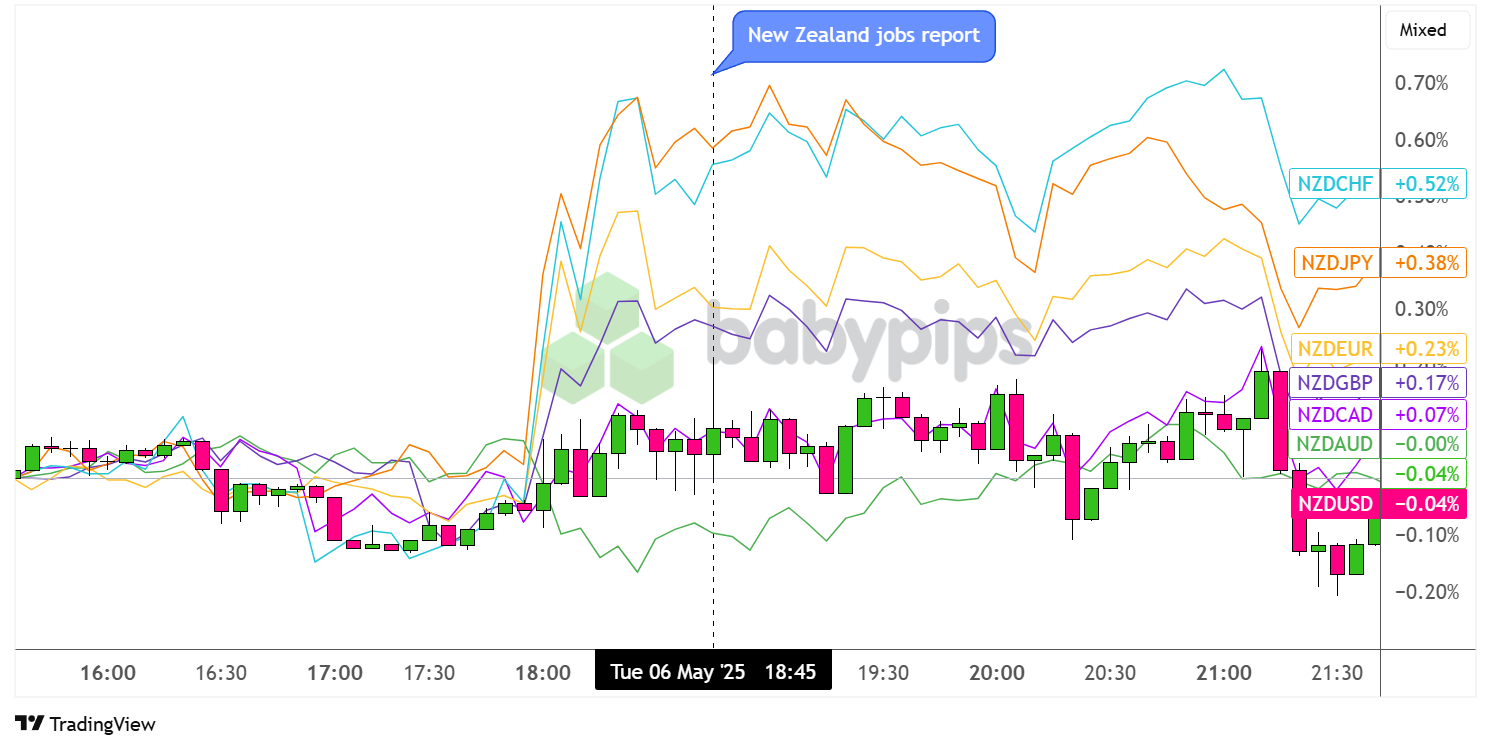Click the +0.38% NZDJPY value tag
The height and width of the screenshot is (750, 1491).
[1425, 263]
